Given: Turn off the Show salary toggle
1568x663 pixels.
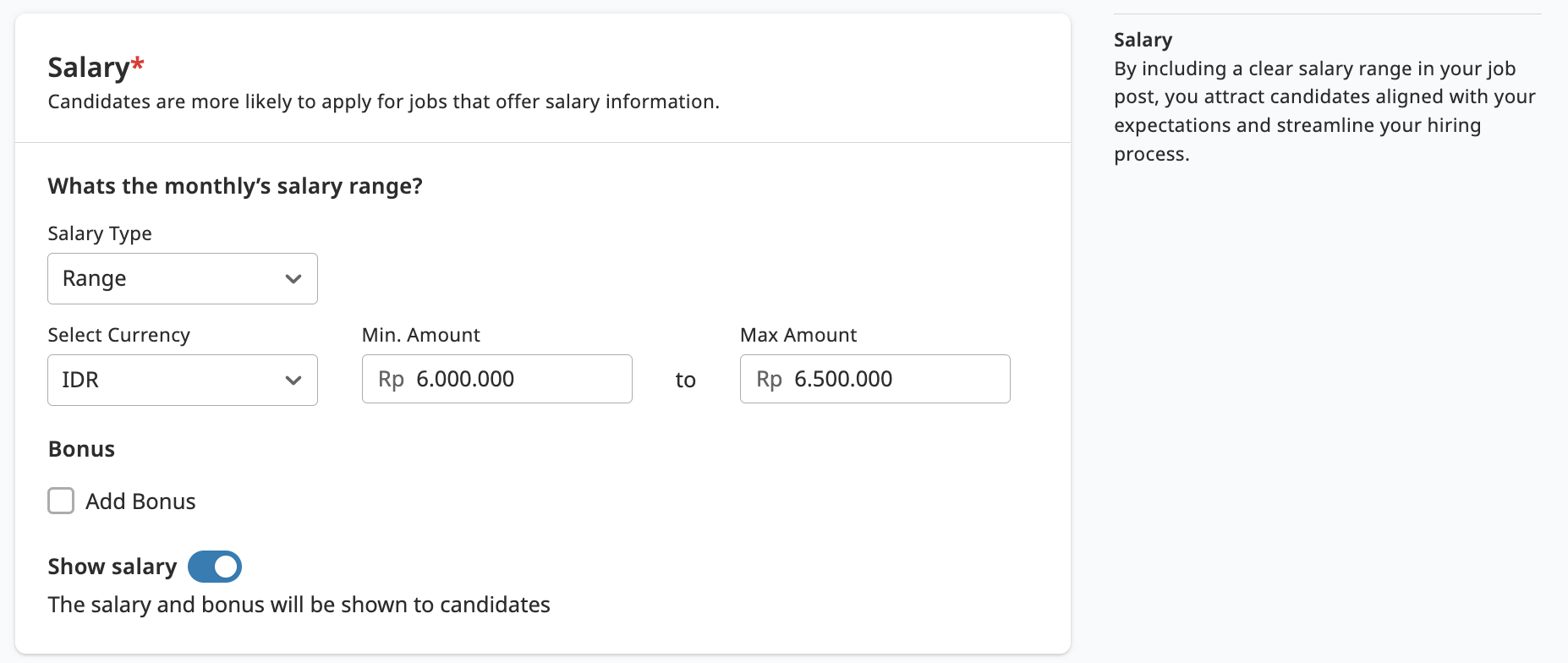Looking at the screenshot, I should click(x=215, y=567).
